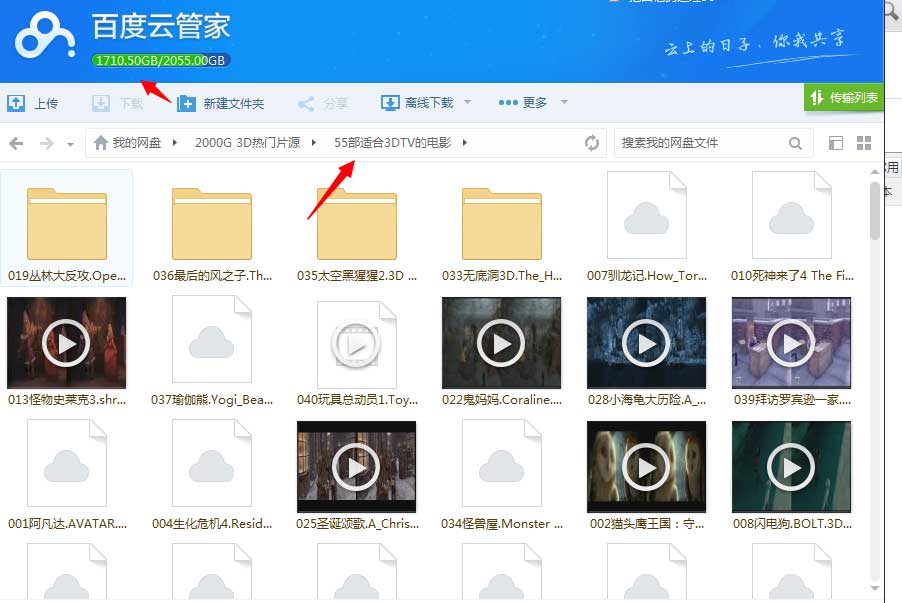
Task: Play the 022鬼妈妈.Coraline video thumbnail
Action: (x=501, y=343)
